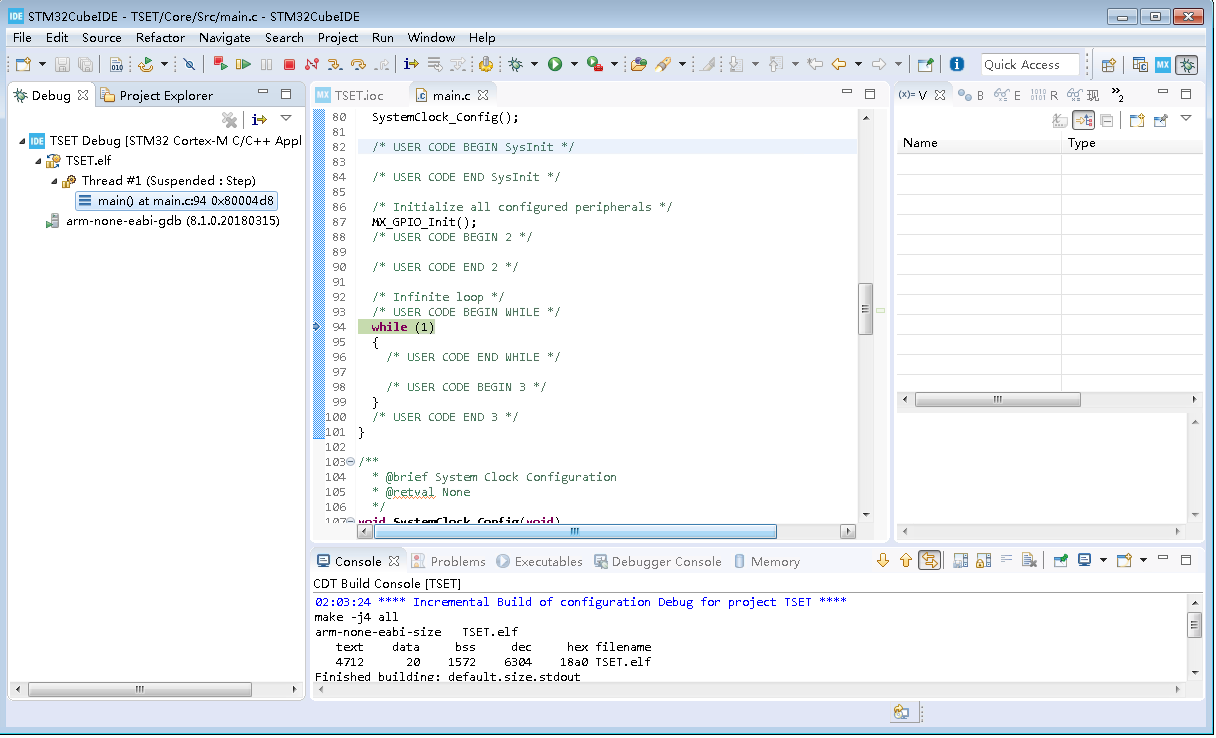Open the Debug view menu triangle
1216x738 pixels.
286,119
